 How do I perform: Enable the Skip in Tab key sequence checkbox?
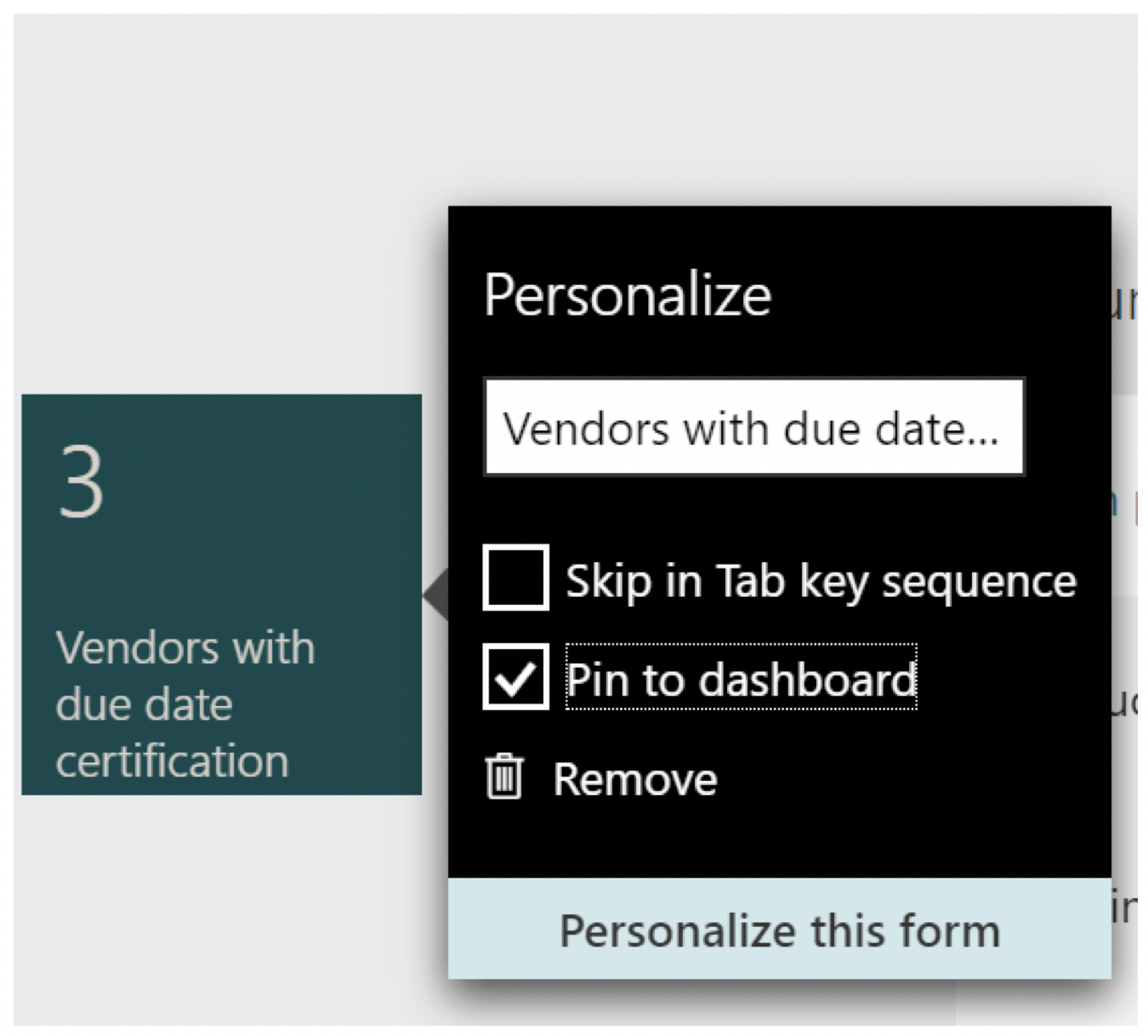coord(515,578)
